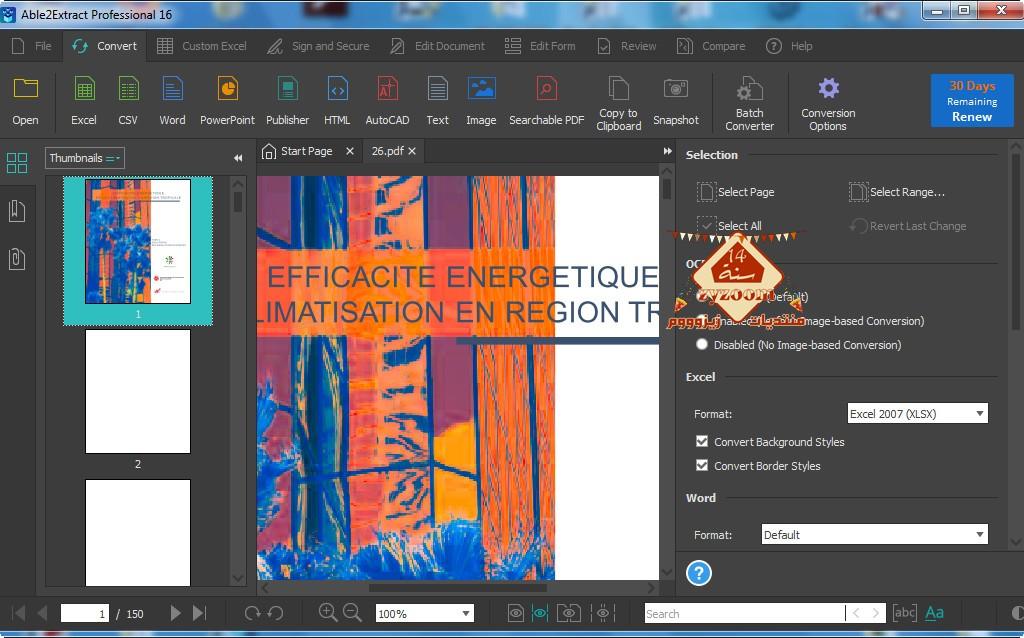This screenshot has height=638, width=1024.
Task: Select the Disabled OCR radio option
Action: coord(702,344)
